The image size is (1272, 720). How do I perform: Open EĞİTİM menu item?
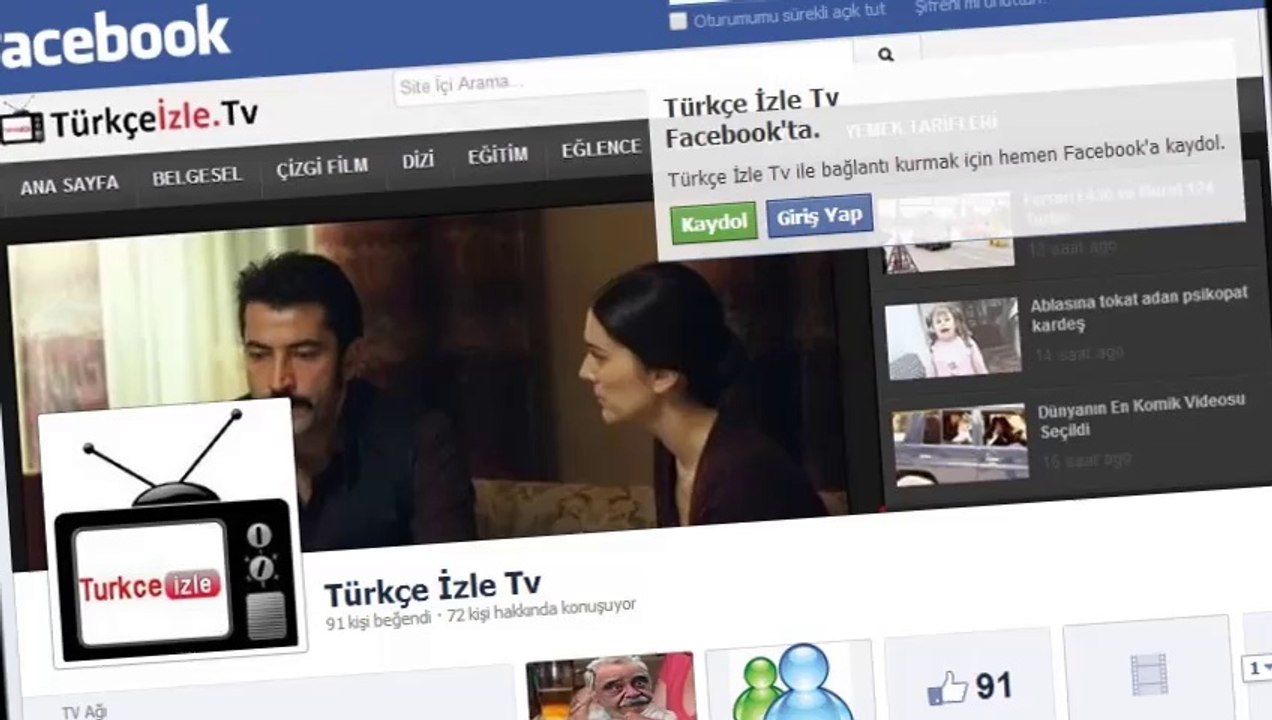coord(497,155)
